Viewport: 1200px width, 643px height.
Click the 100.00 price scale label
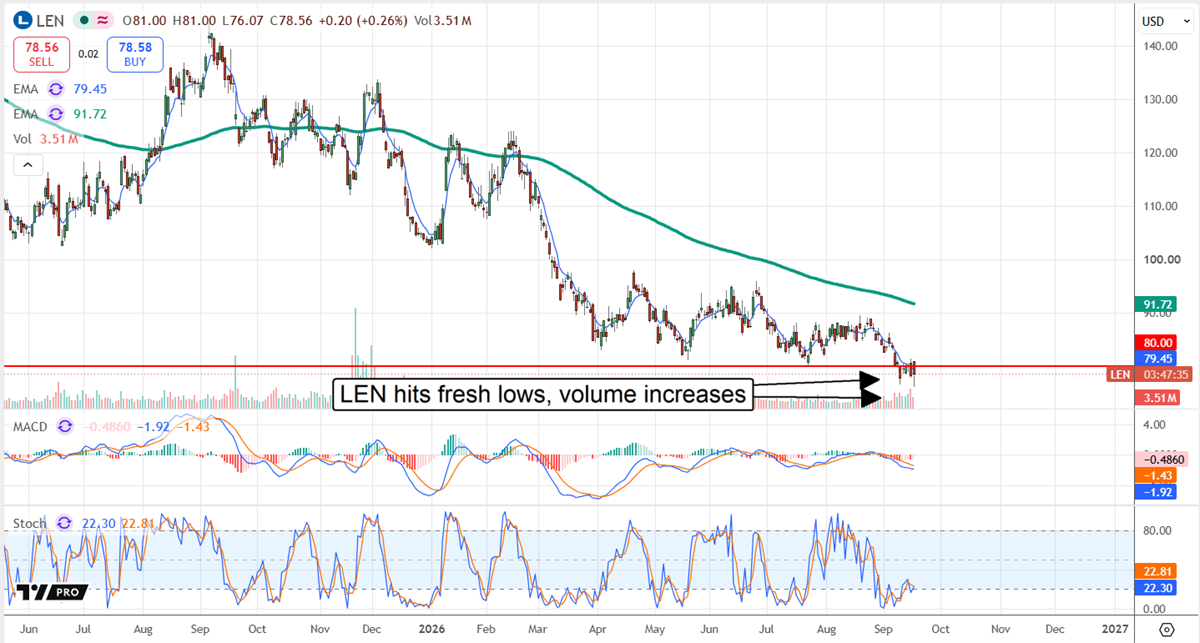coord(1162,260)
